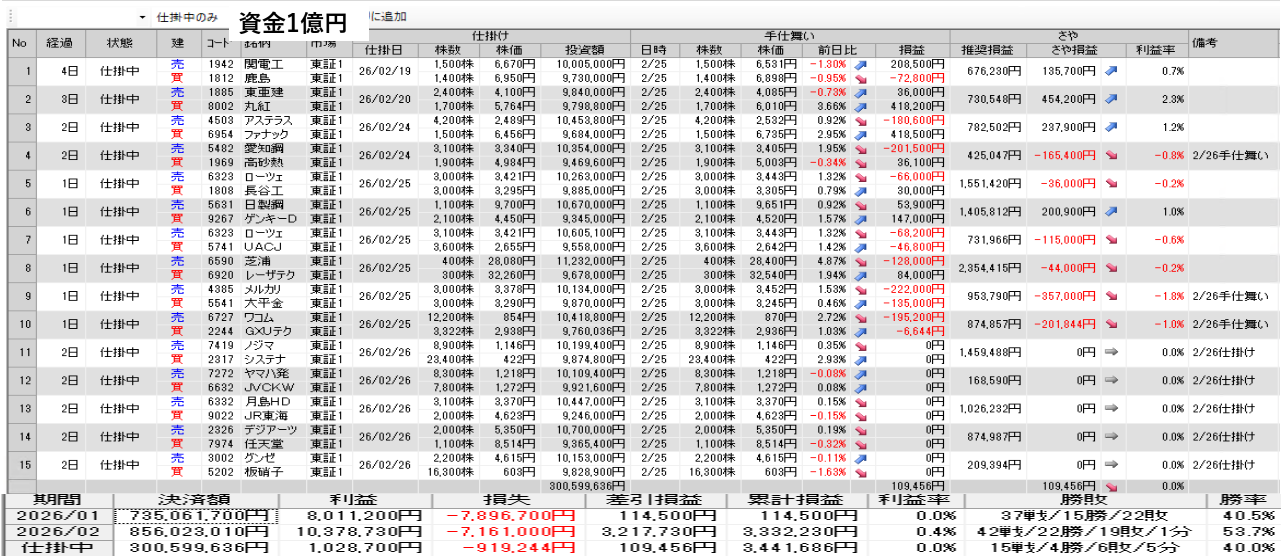Click the 2/26手仕舞い note in row 4
This screenshot has height=556, width=1281.
(x=1231, y=156)
